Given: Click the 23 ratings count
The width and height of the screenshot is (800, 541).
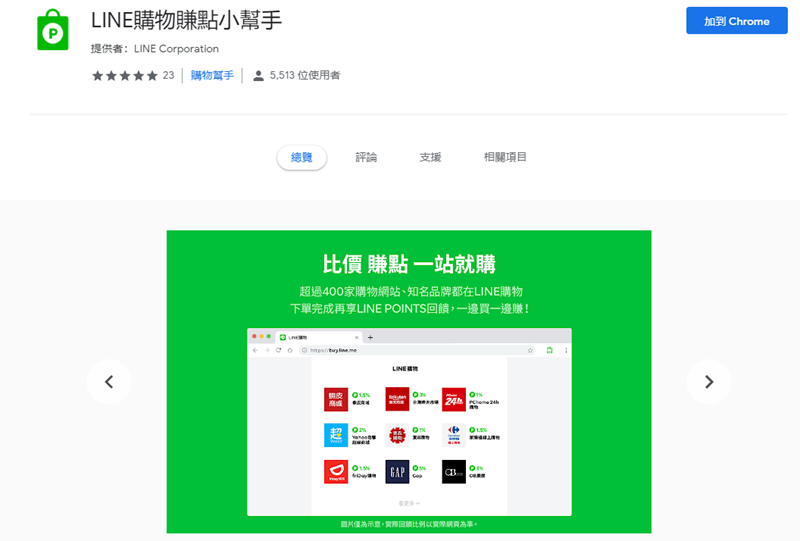Looking at the screenshot, I should [168, 75].
